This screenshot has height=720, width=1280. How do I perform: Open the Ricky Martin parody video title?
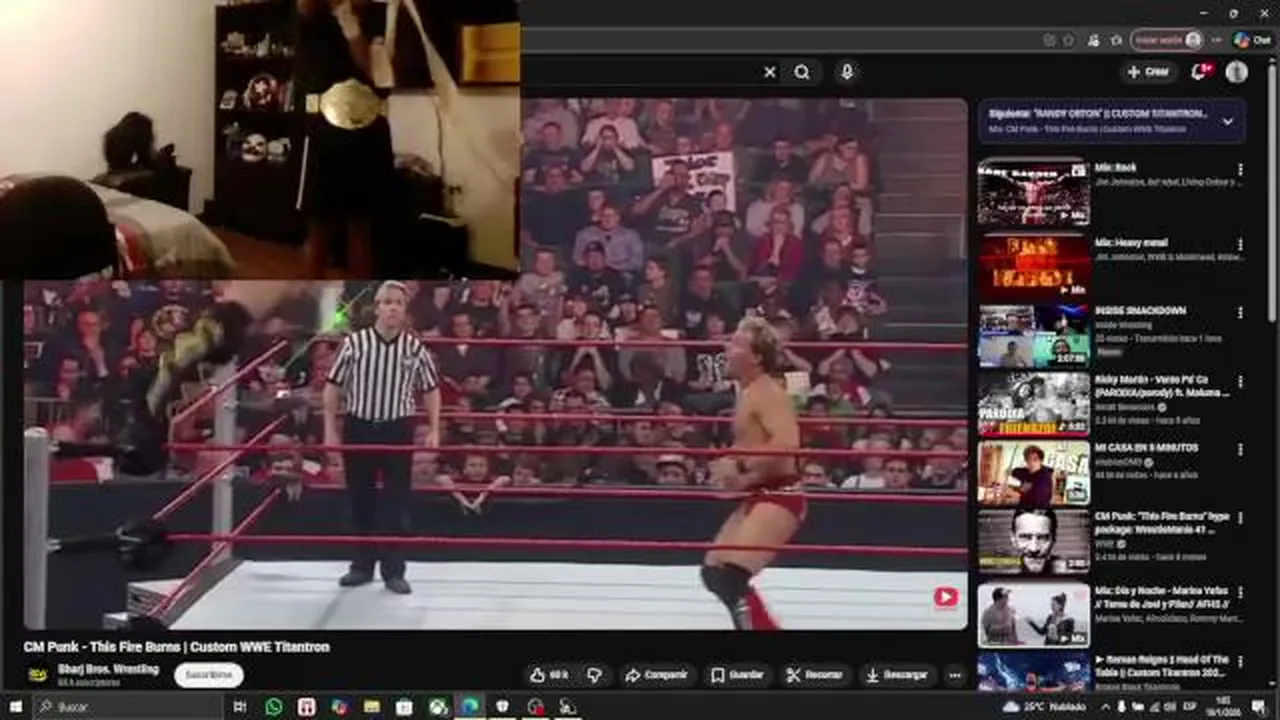point(1162,386)
